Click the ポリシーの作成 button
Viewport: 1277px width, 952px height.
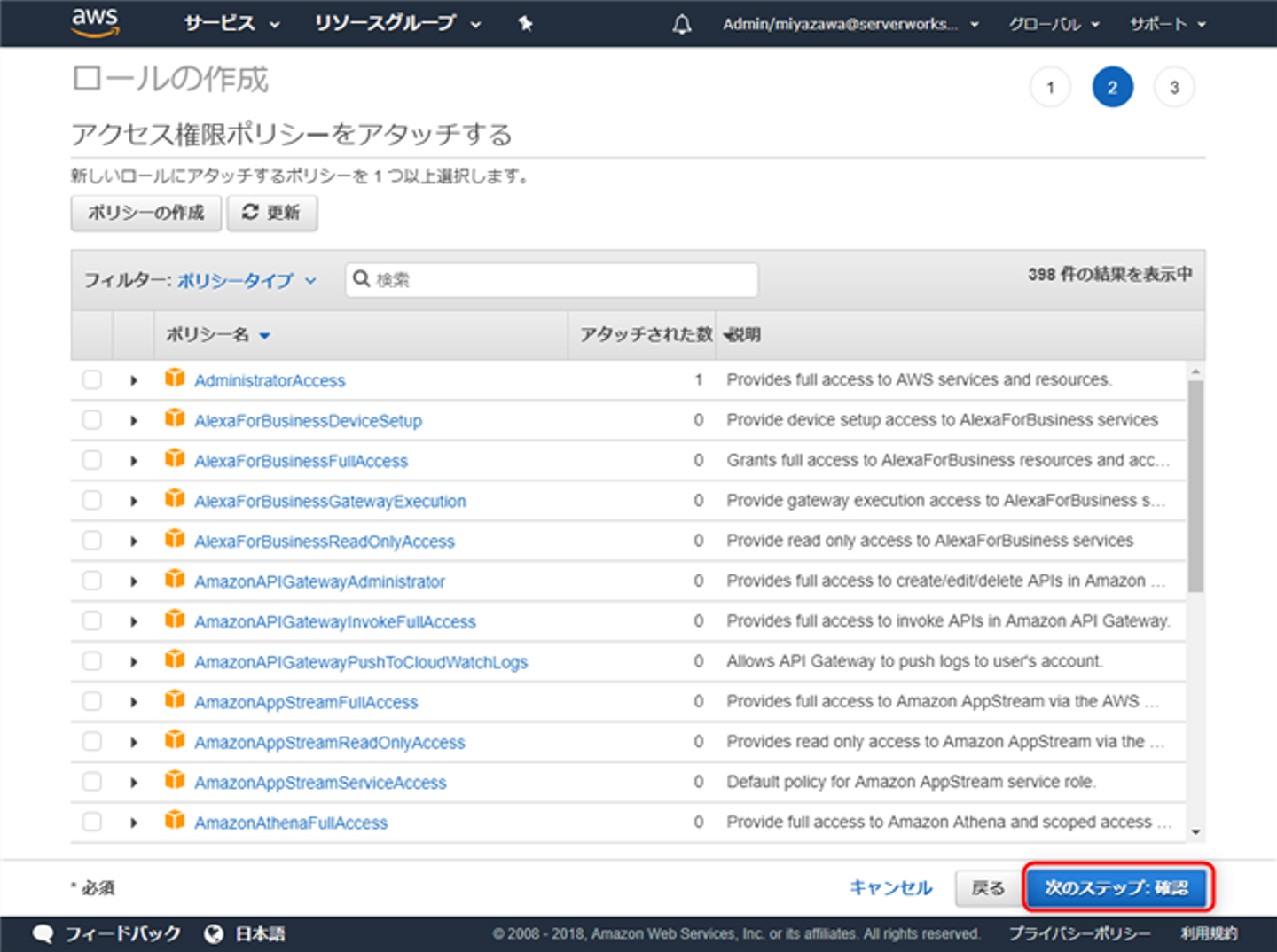[146, 213]
